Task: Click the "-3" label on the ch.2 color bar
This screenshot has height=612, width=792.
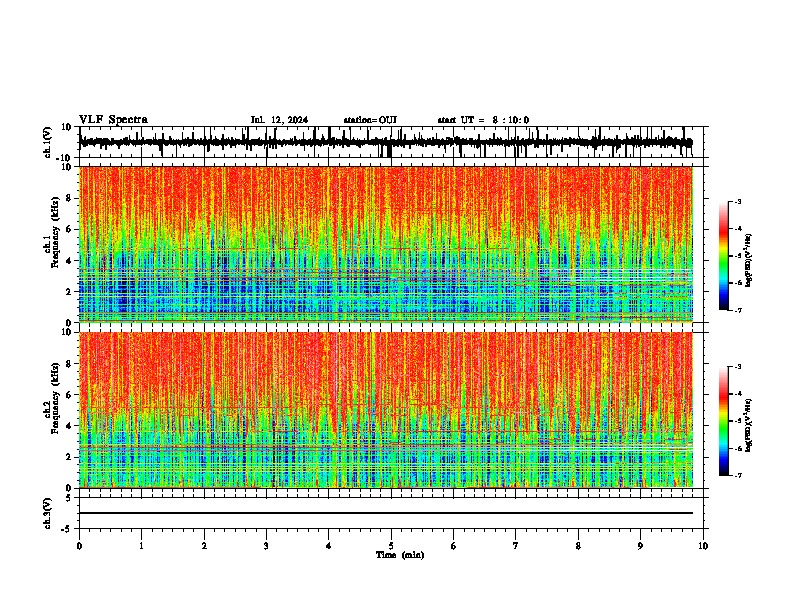Action: [x=737, y=367]
